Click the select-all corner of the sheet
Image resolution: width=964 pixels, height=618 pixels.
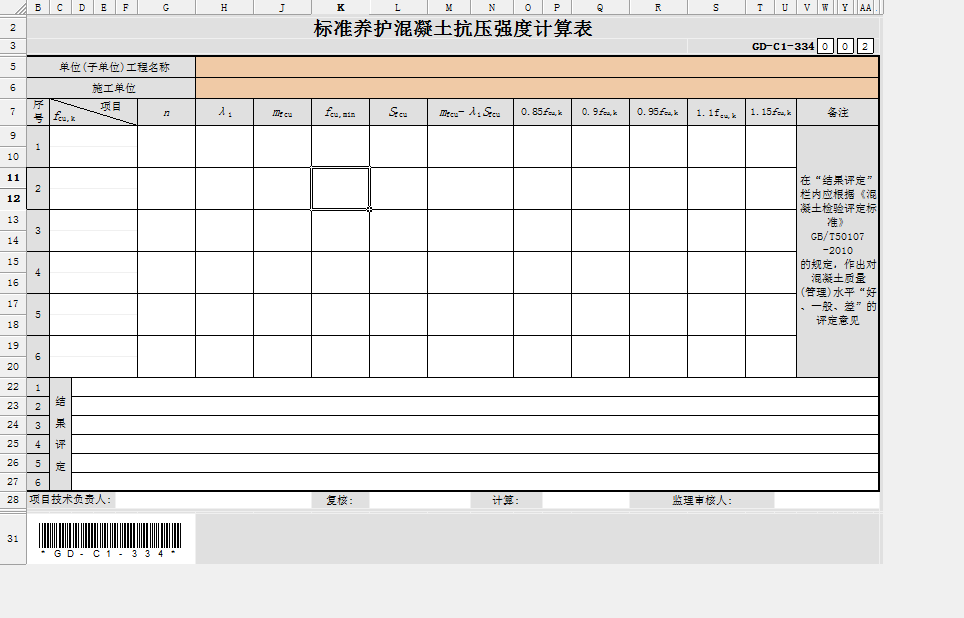[12, 7]
